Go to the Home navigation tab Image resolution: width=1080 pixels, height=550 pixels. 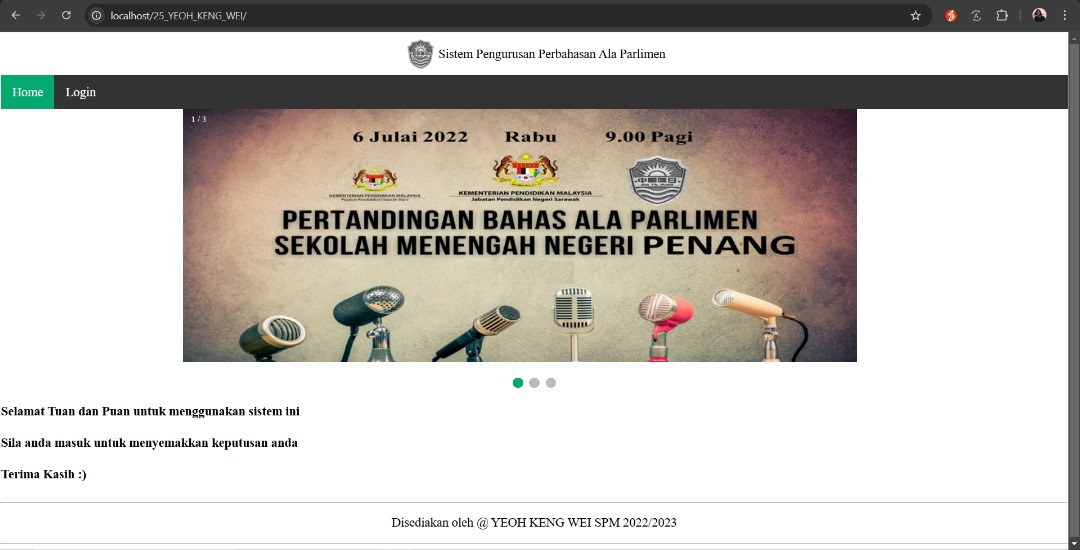point(28,92)
